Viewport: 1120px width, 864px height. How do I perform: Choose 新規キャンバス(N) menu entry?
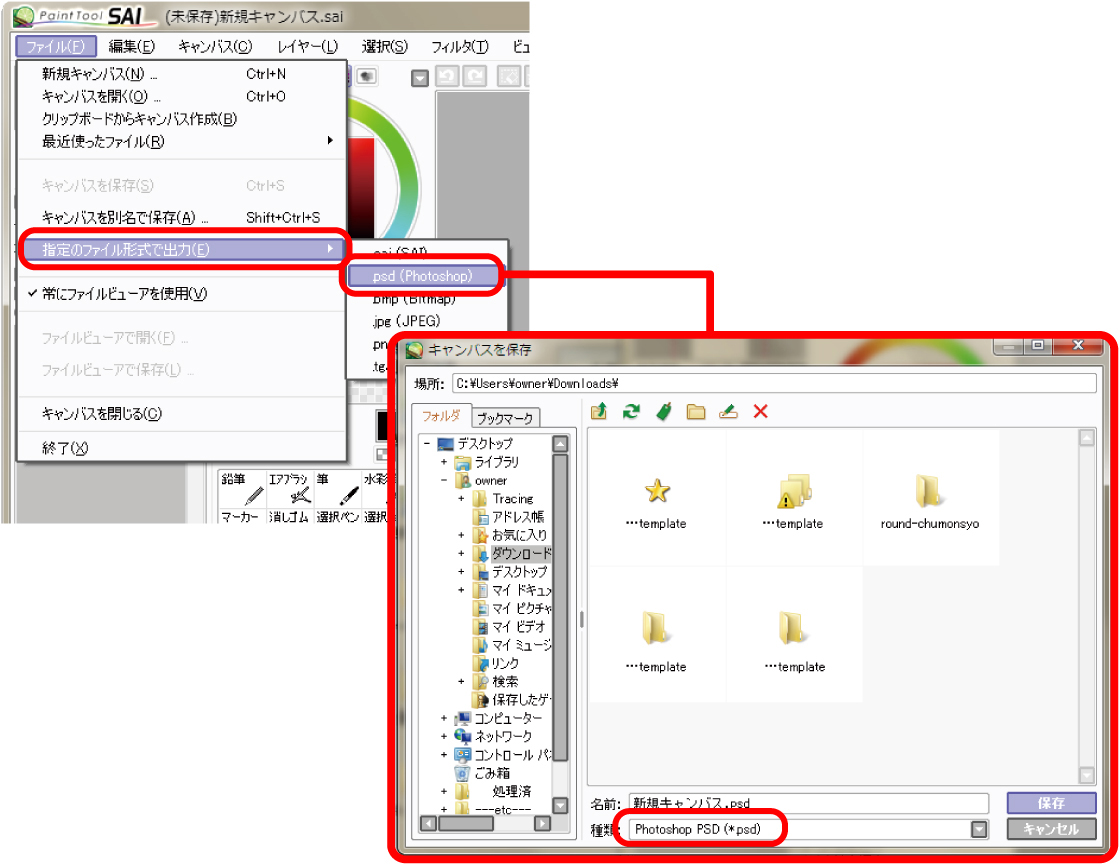click(x=182, y=74)
